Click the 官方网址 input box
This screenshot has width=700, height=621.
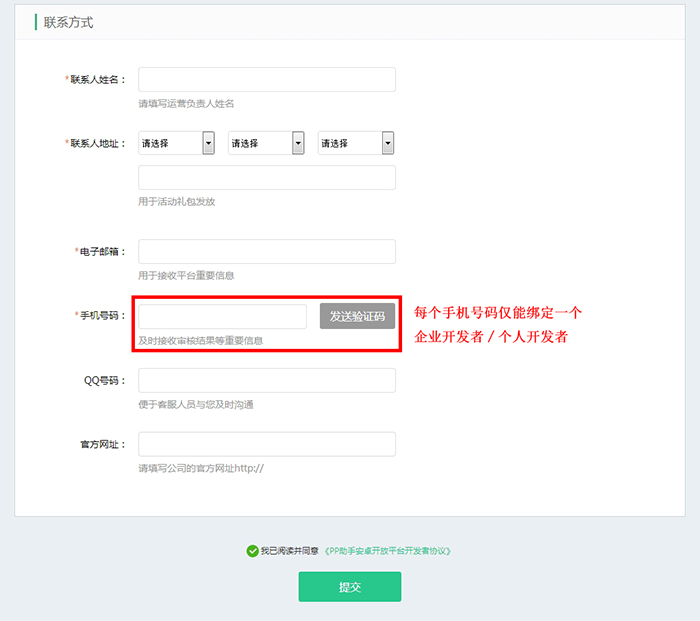[x=266, y=444]
